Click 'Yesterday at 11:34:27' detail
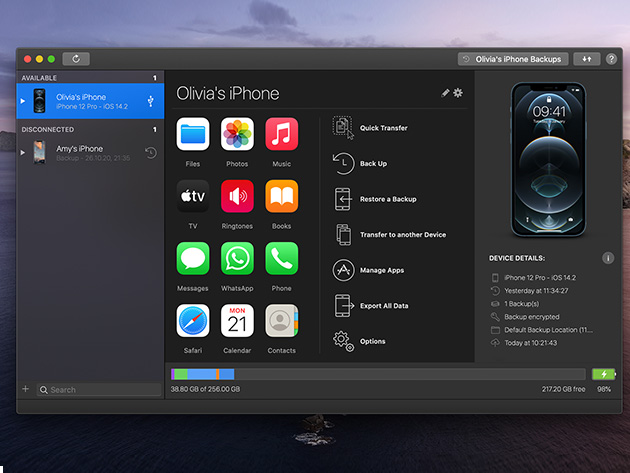The height and width of the screenshot is (473, 630). pos(536,291)
